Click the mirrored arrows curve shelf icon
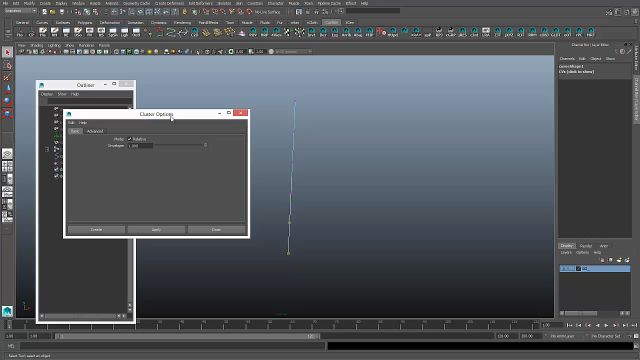Screen dimensions: 640x360 tap(183, 32)
